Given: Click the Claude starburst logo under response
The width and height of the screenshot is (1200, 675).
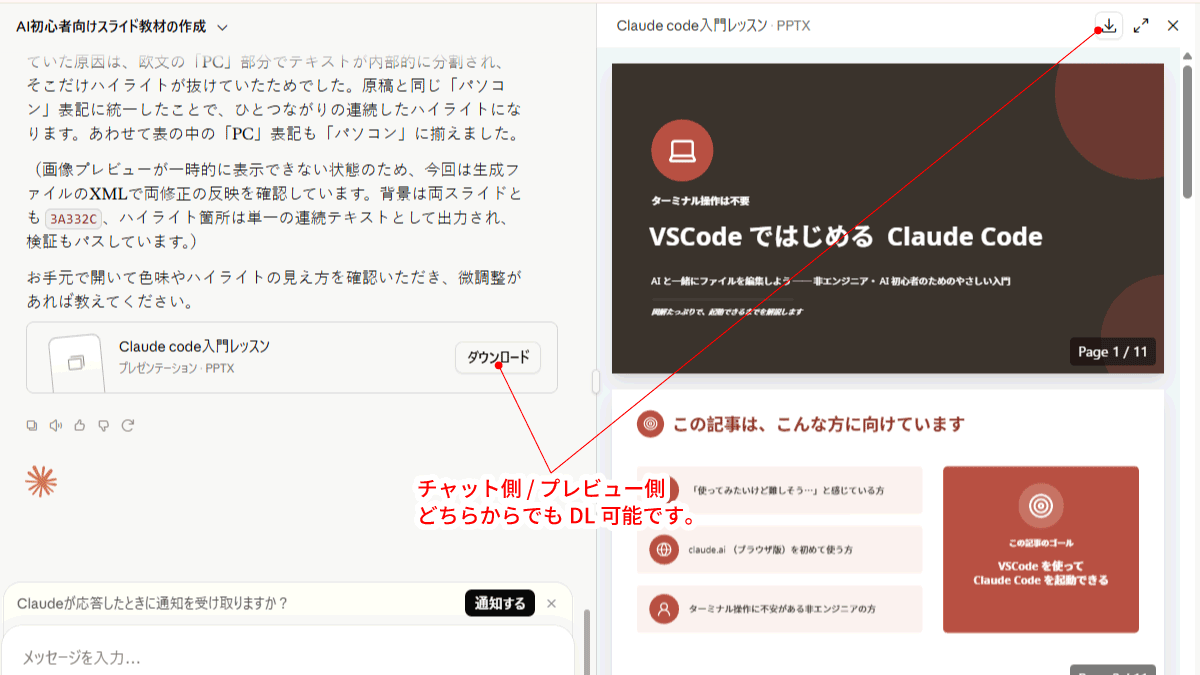Looking at the screenshot, I should point(41,481).
